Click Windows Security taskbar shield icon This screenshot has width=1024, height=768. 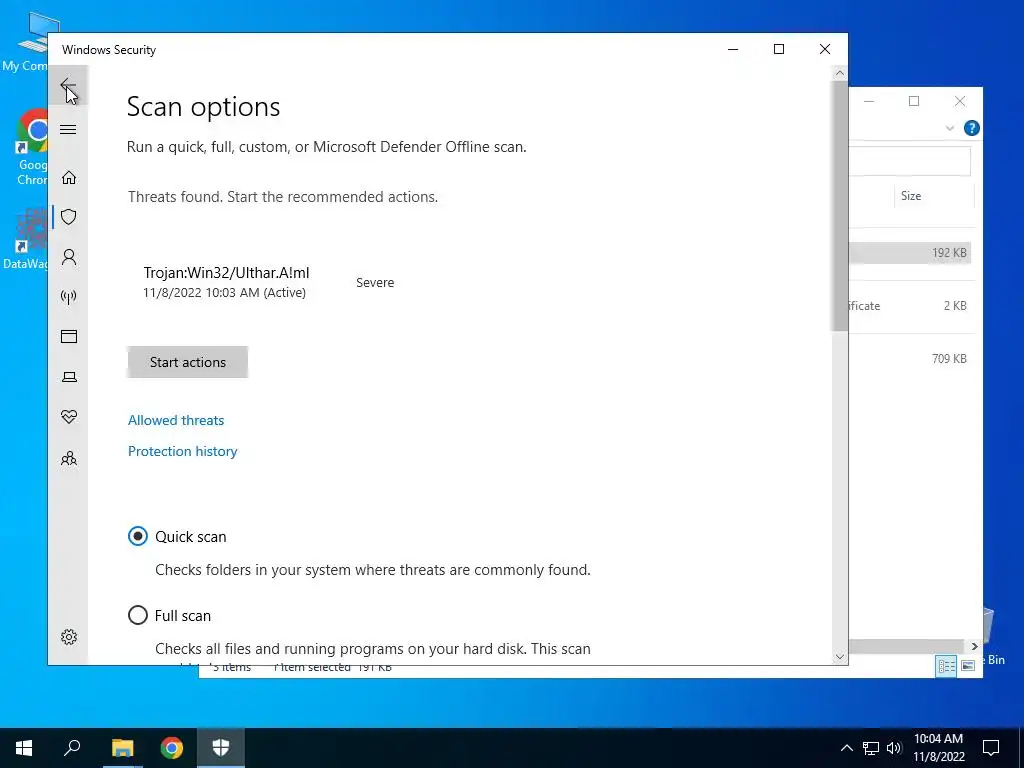point(221,748)
